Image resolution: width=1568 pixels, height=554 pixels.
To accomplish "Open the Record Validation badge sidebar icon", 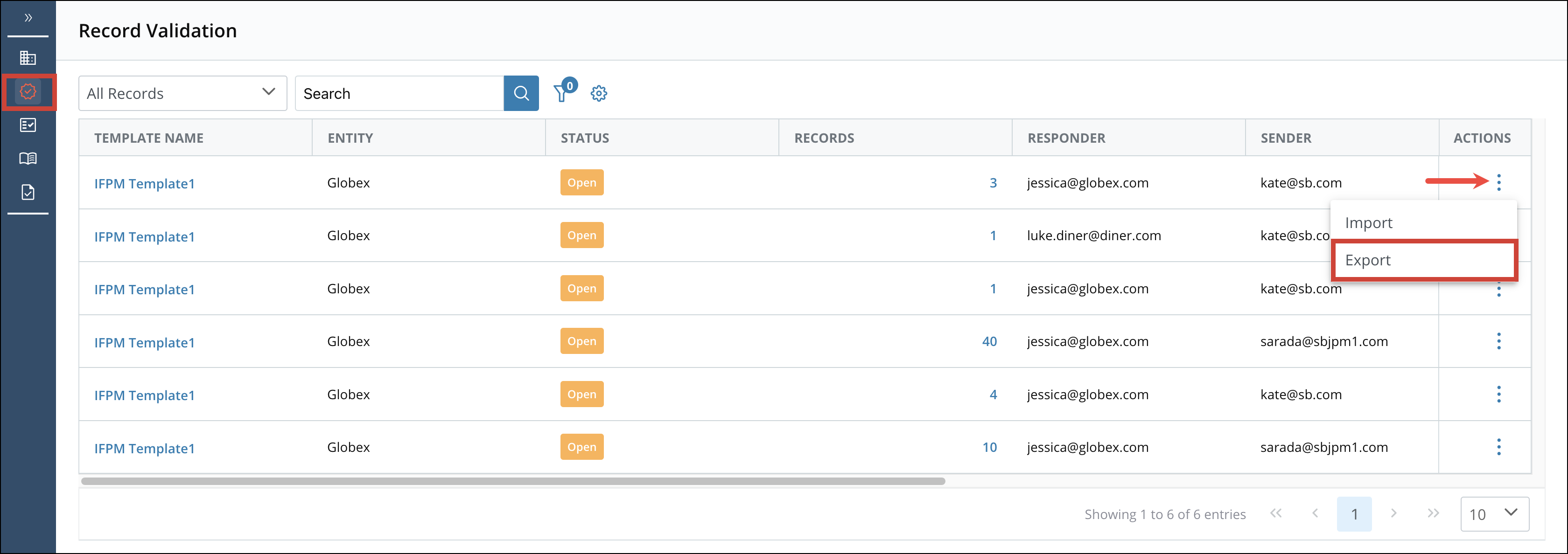I will coord(28,92).
